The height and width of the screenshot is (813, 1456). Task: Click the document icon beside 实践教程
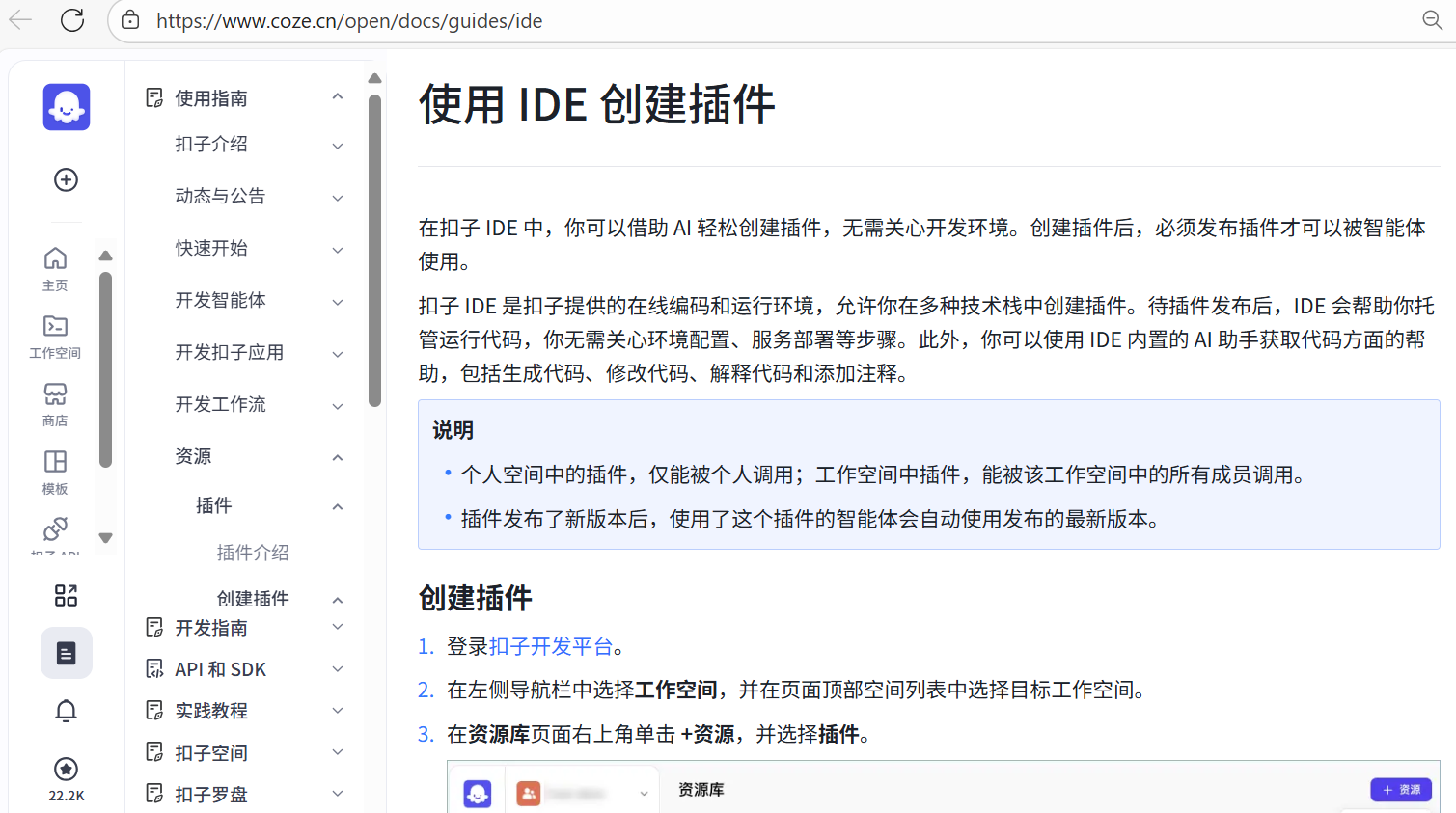154,710
